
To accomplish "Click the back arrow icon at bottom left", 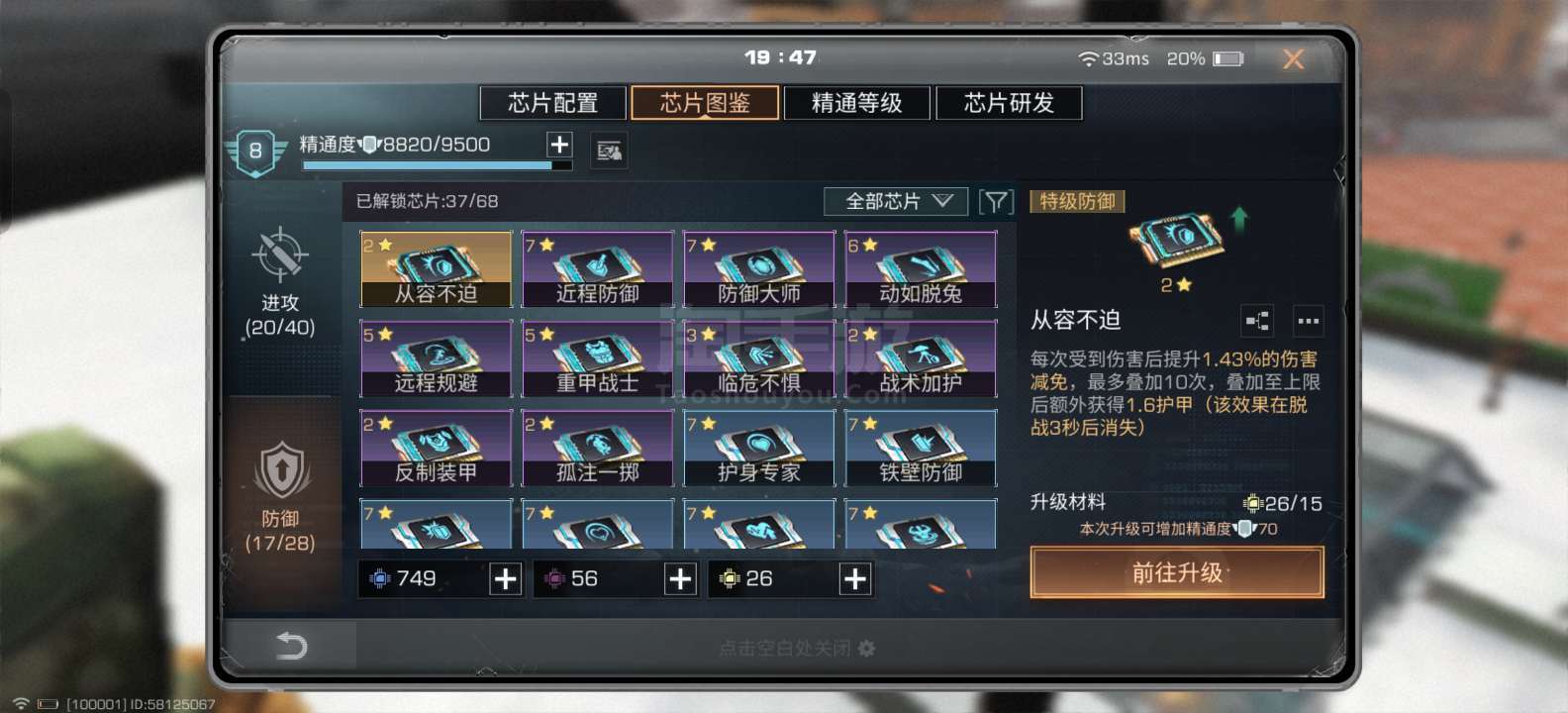I will 290,647.
